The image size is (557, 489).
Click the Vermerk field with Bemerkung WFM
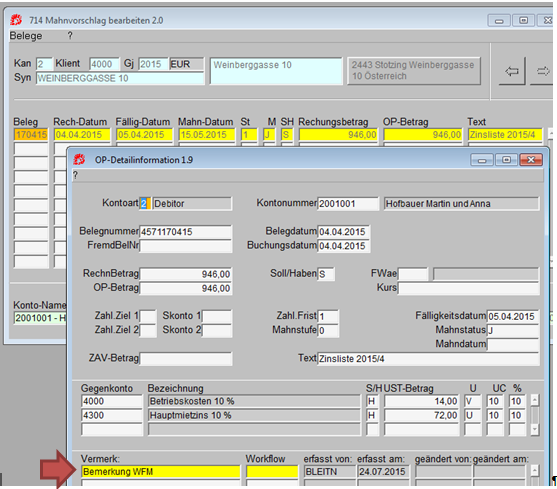161,472
